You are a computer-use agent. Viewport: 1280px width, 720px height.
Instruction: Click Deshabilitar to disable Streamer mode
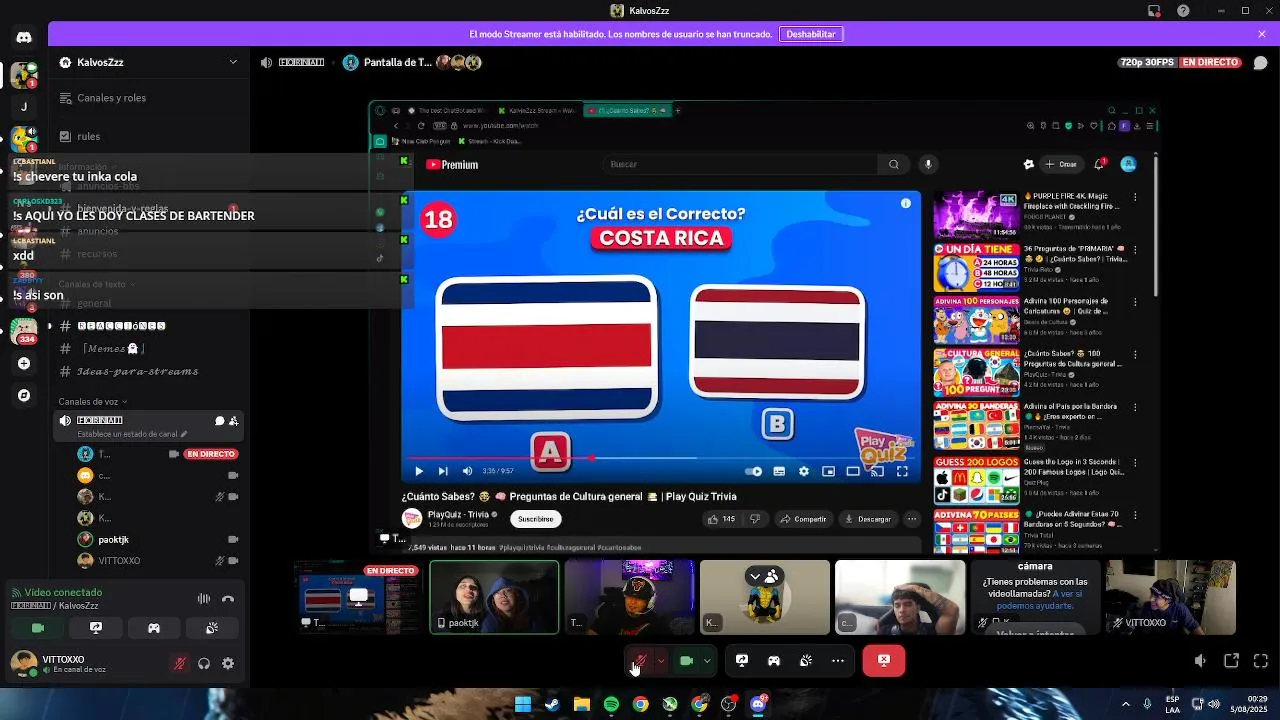click(x=811, y=34)
